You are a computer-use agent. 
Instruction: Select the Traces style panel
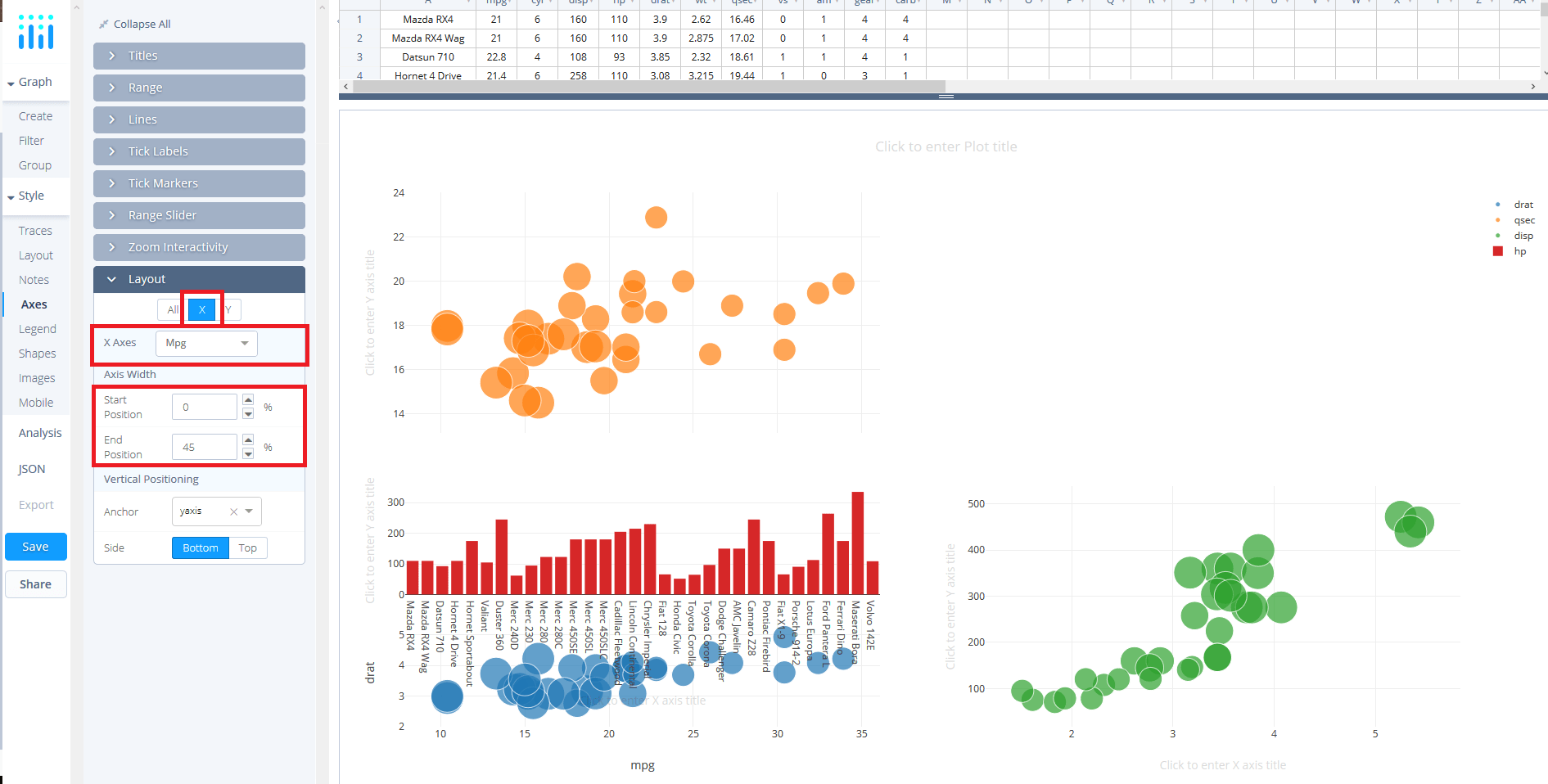click(x=35, y=230)
